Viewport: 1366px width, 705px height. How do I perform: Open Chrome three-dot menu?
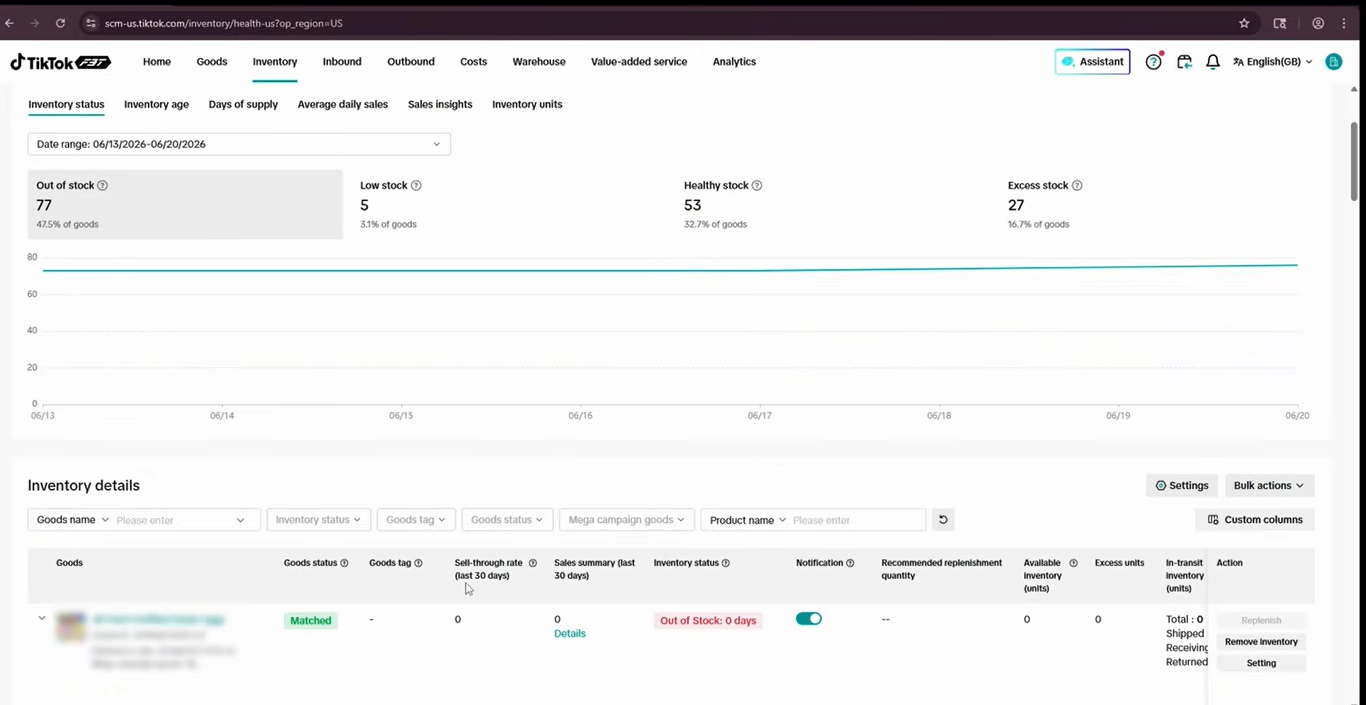click(x=1344, y=23)
